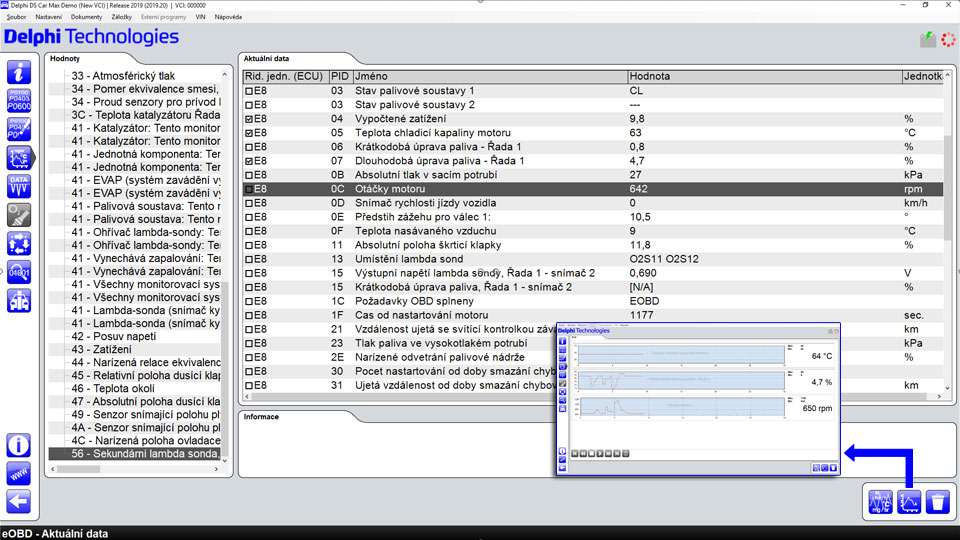Image resolution: width=960 pixels, height=540 pixels.
Task: Select the Aktuální data tab
Action: (266, 59)
